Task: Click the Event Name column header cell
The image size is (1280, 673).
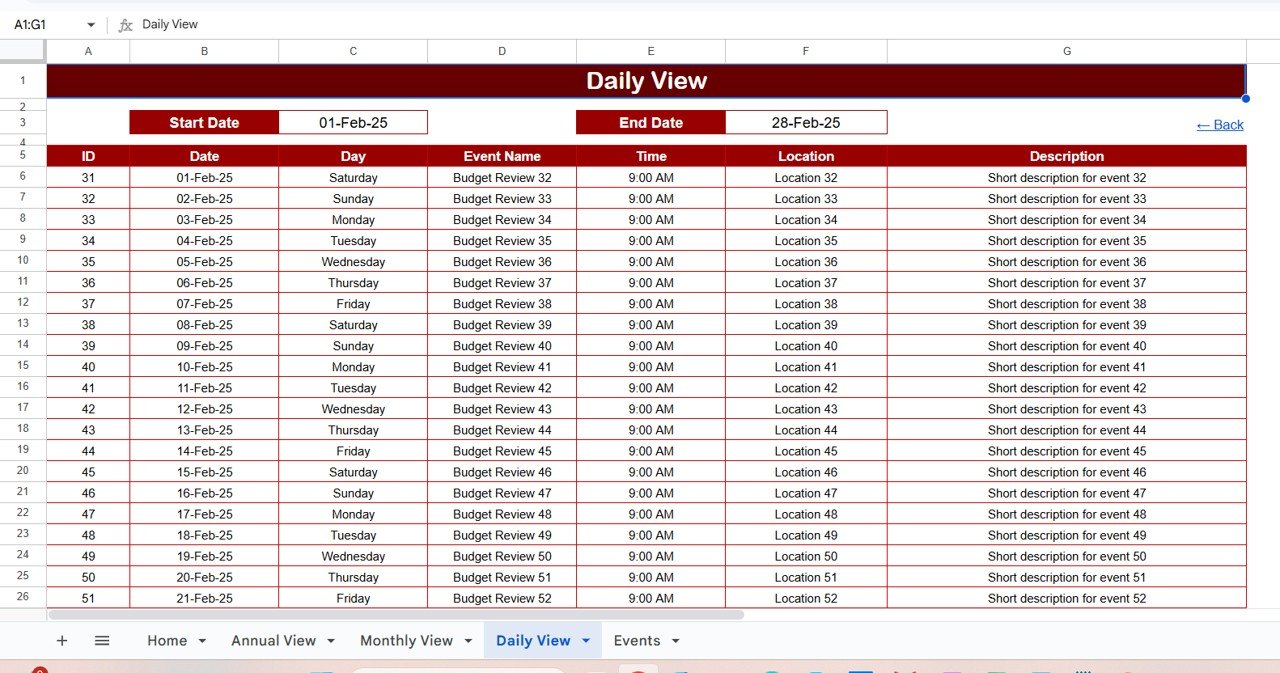Action: tap(501, 156)
